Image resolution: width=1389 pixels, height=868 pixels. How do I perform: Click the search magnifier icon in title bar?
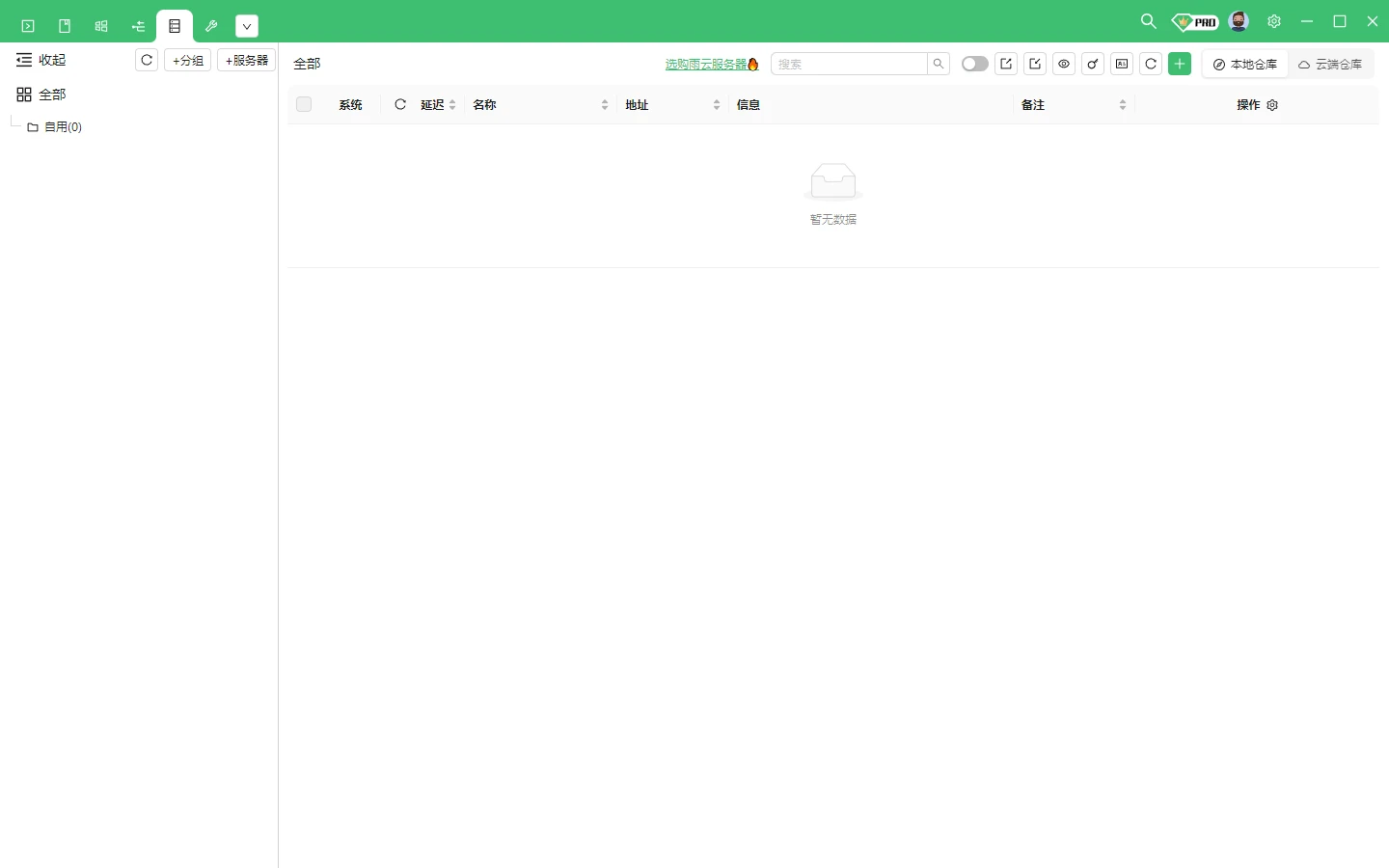tap(1149, 20)
